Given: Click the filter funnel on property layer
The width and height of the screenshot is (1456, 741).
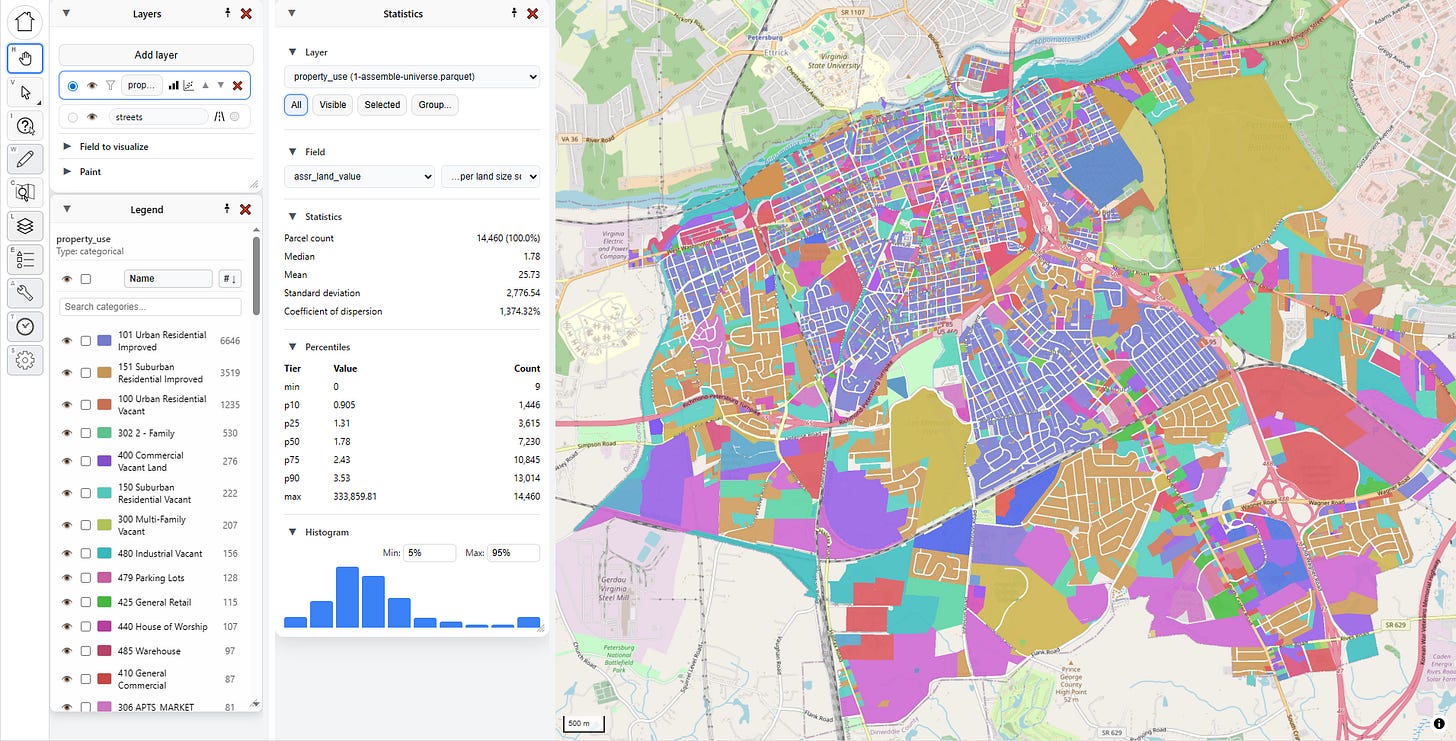Looking at the screenshot, I should [x=111, y=86].
